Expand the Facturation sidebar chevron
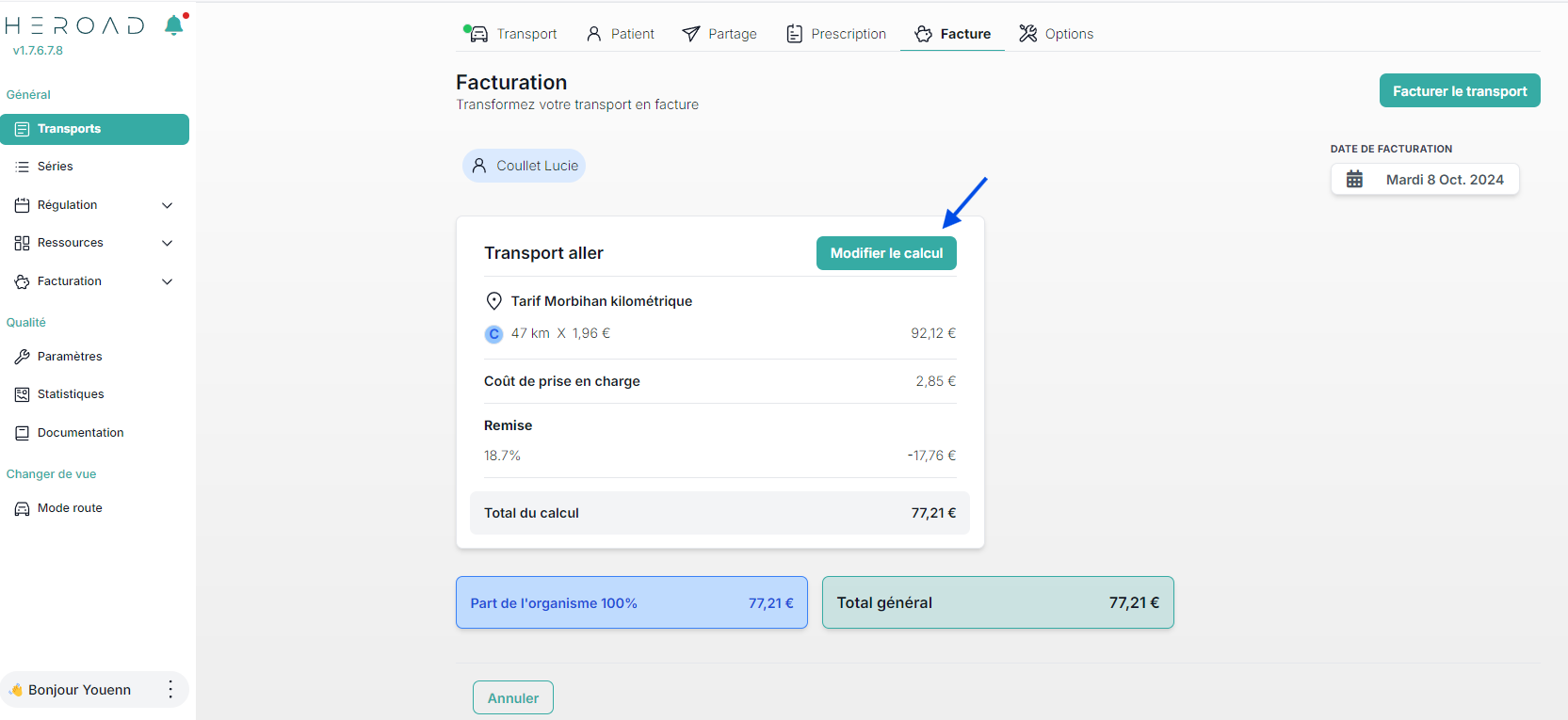The image size is (1568, 720). pyautogui.click(x=168, y=281)
